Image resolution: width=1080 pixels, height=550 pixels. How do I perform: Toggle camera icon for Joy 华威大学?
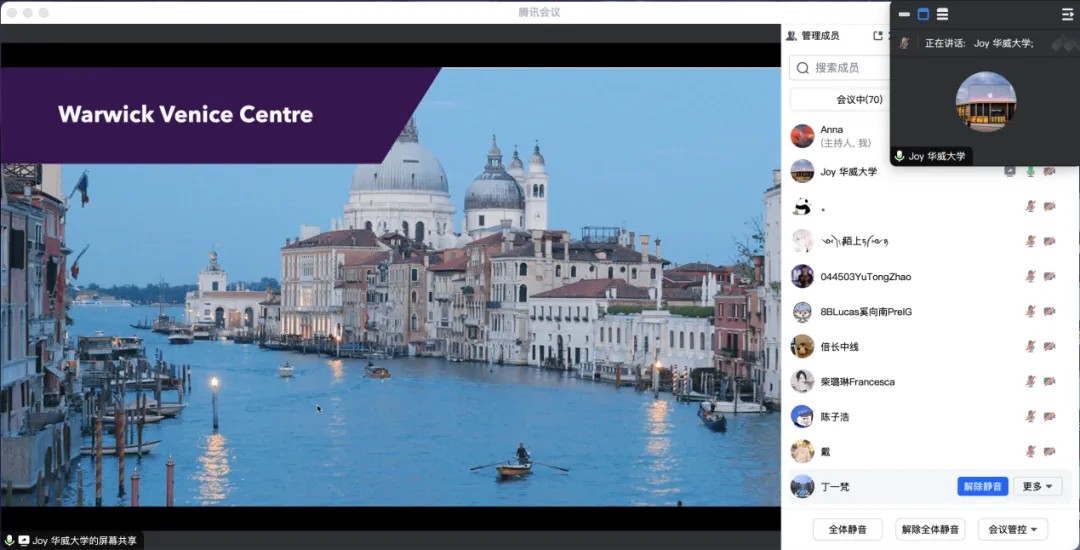(1050, 171)
